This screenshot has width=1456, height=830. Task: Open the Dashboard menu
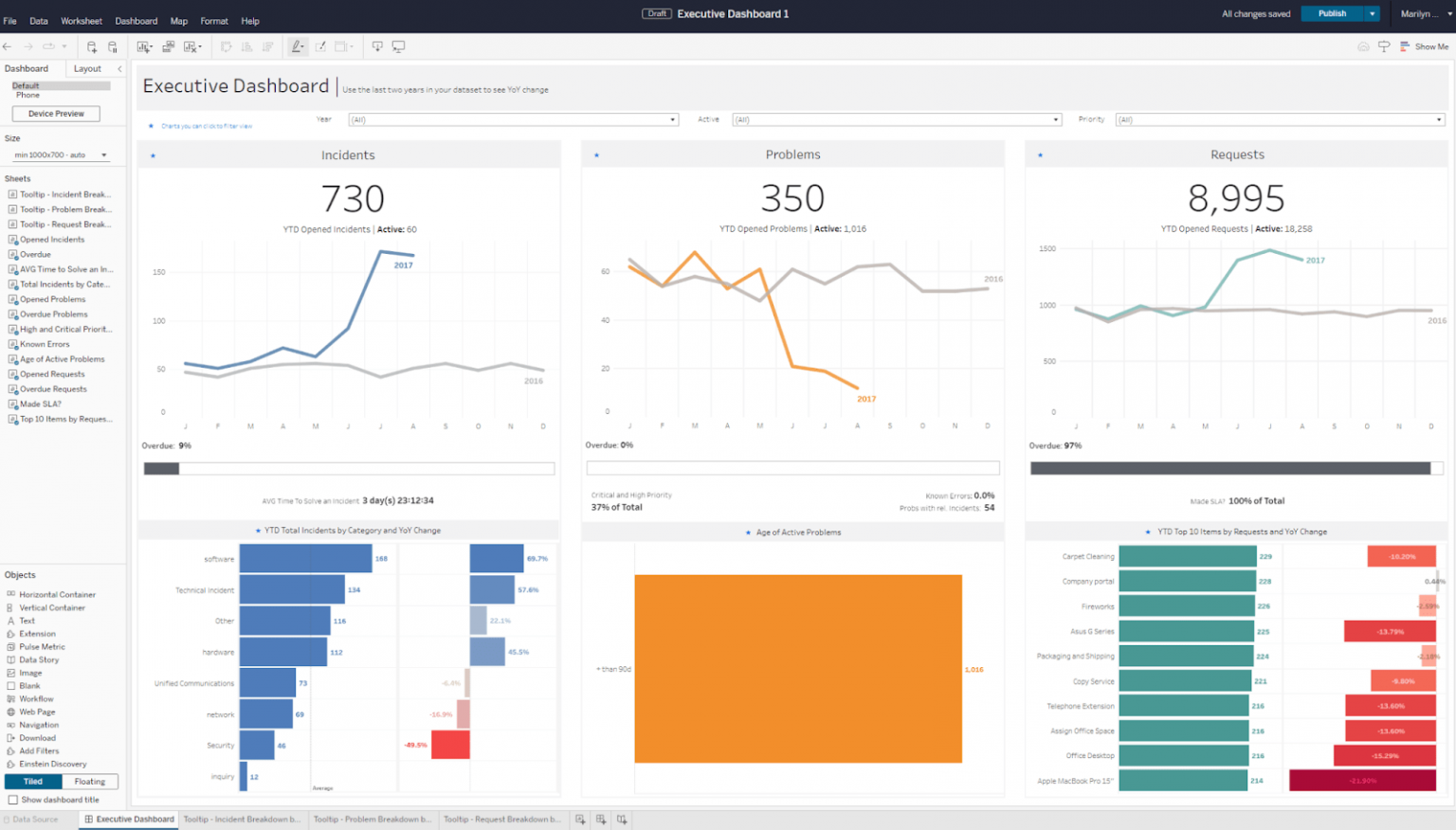point(136,20)
